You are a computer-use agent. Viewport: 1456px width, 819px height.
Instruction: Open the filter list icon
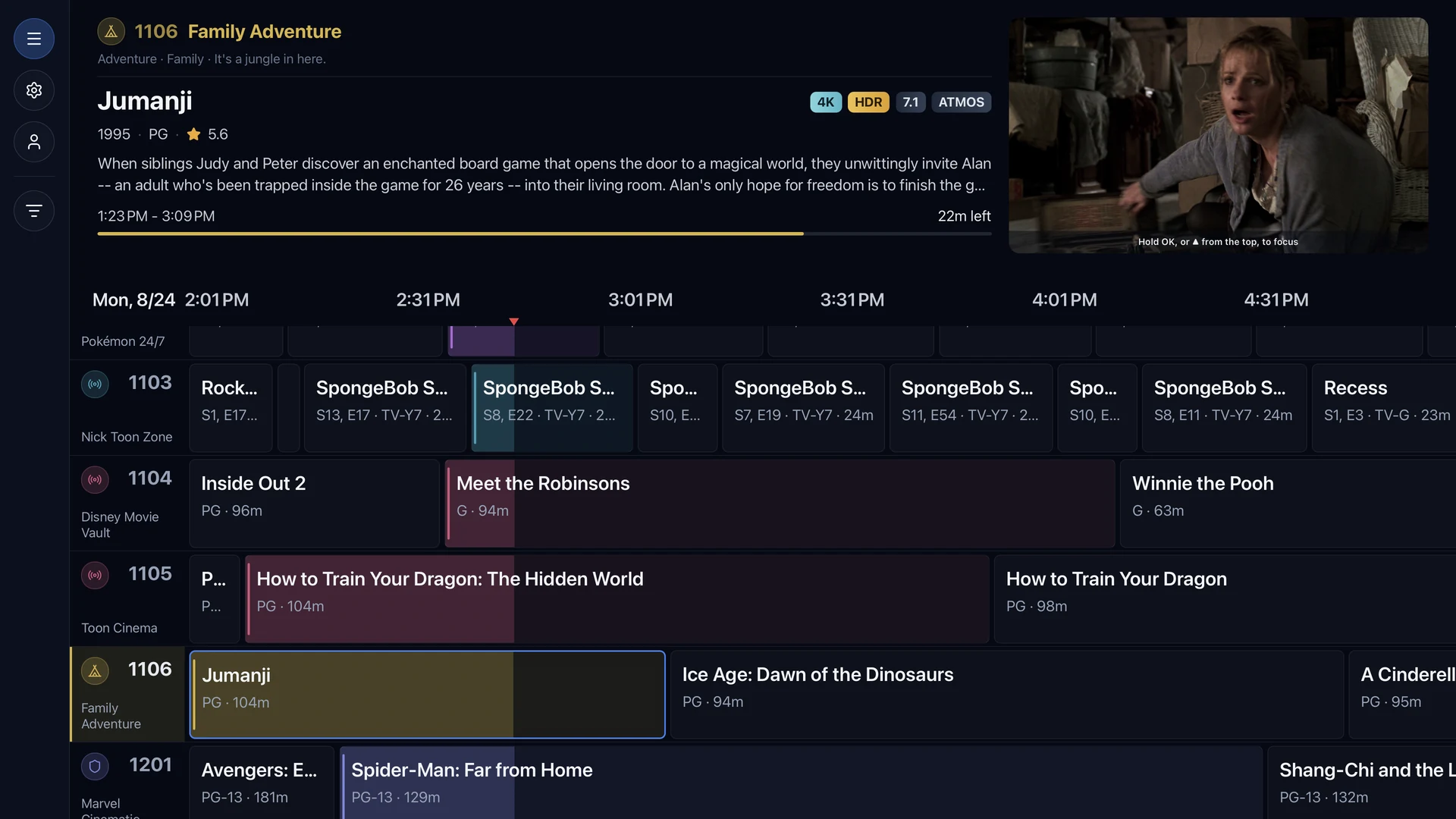(x=34, y=211)
